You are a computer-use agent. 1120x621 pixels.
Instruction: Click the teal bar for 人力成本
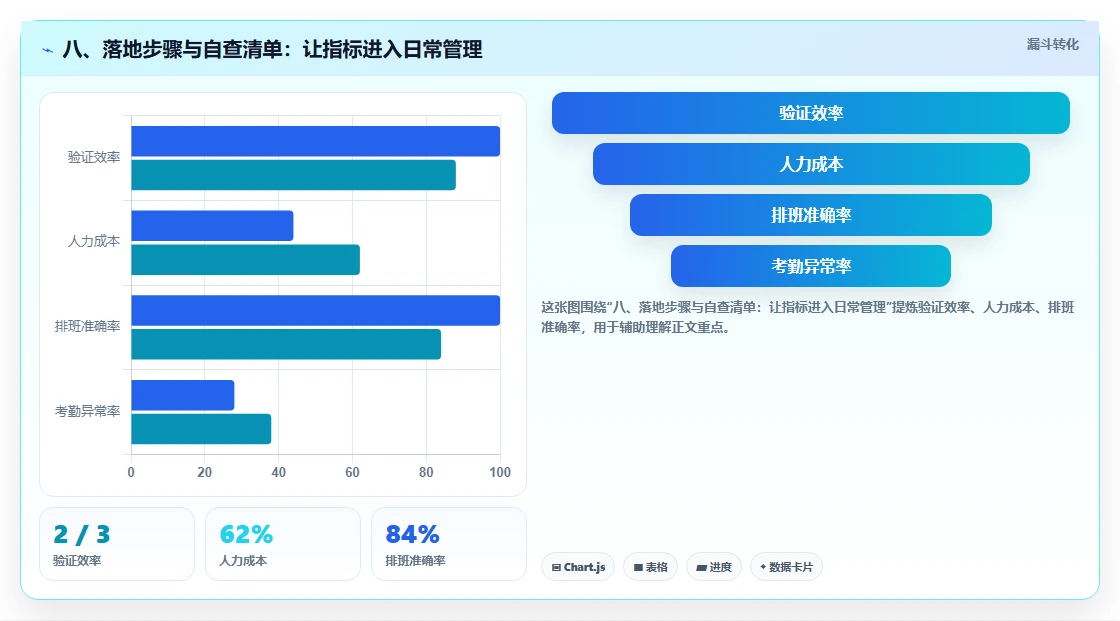246,259
